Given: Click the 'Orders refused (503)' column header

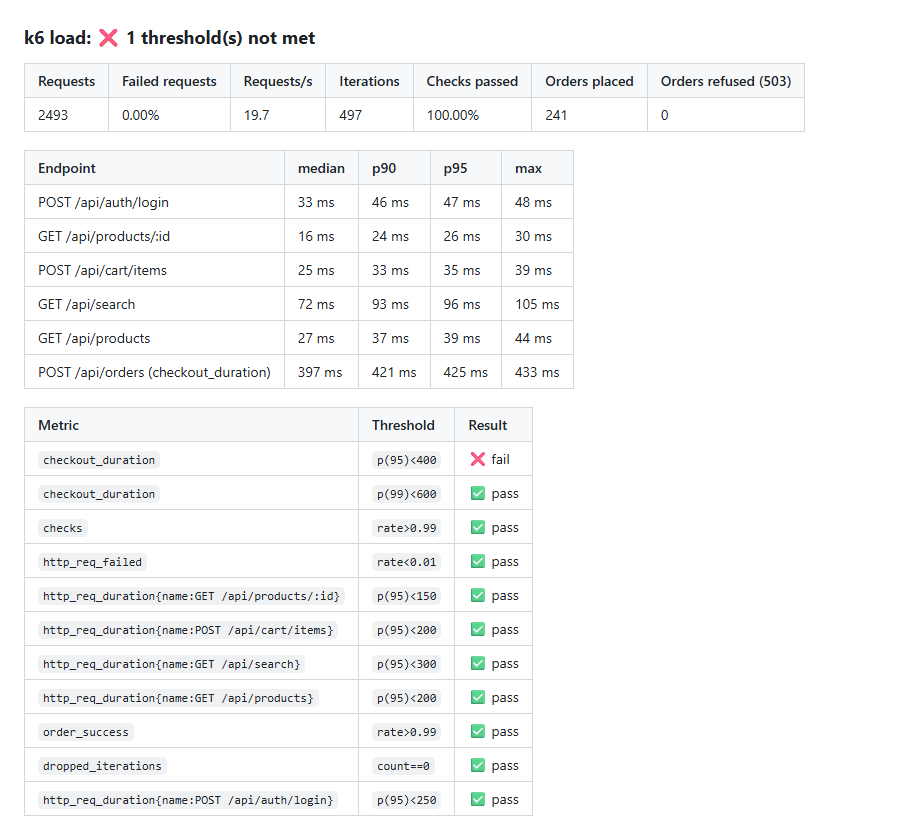Looking at the screenshot, I should [726, 81].
